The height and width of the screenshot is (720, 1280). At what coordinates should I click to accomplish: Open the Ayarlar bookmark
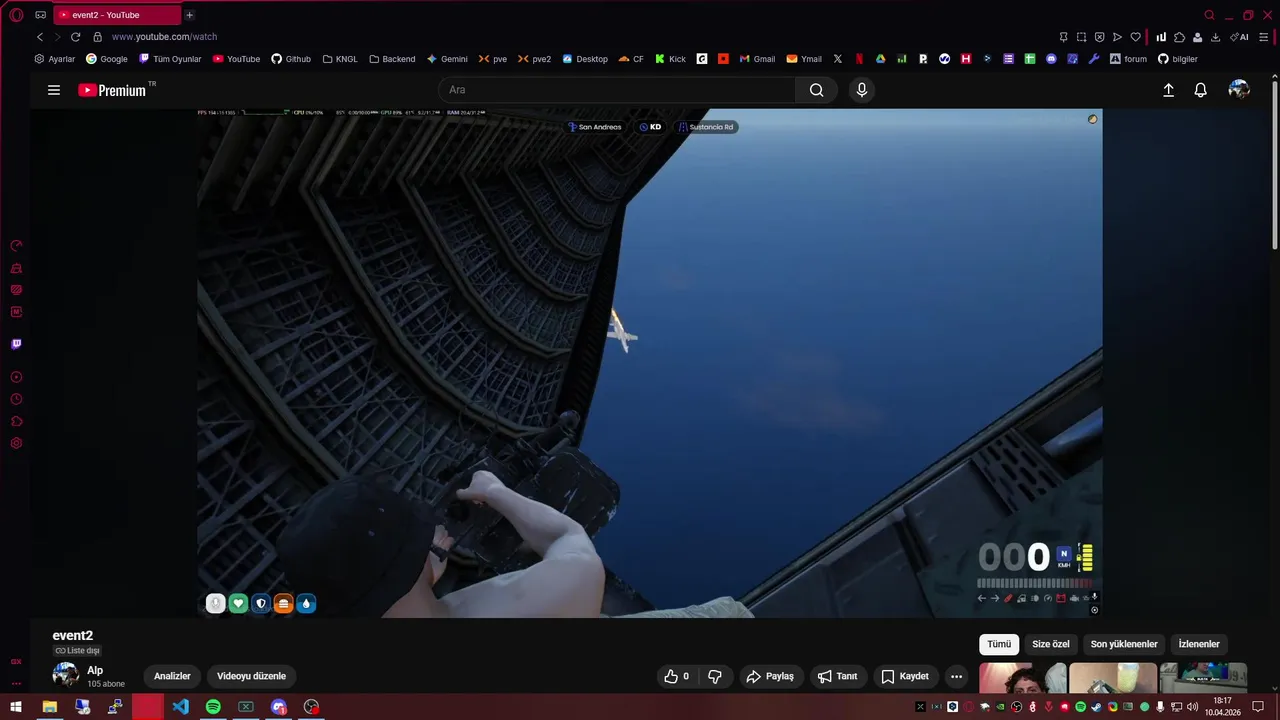tap(55, 59)
